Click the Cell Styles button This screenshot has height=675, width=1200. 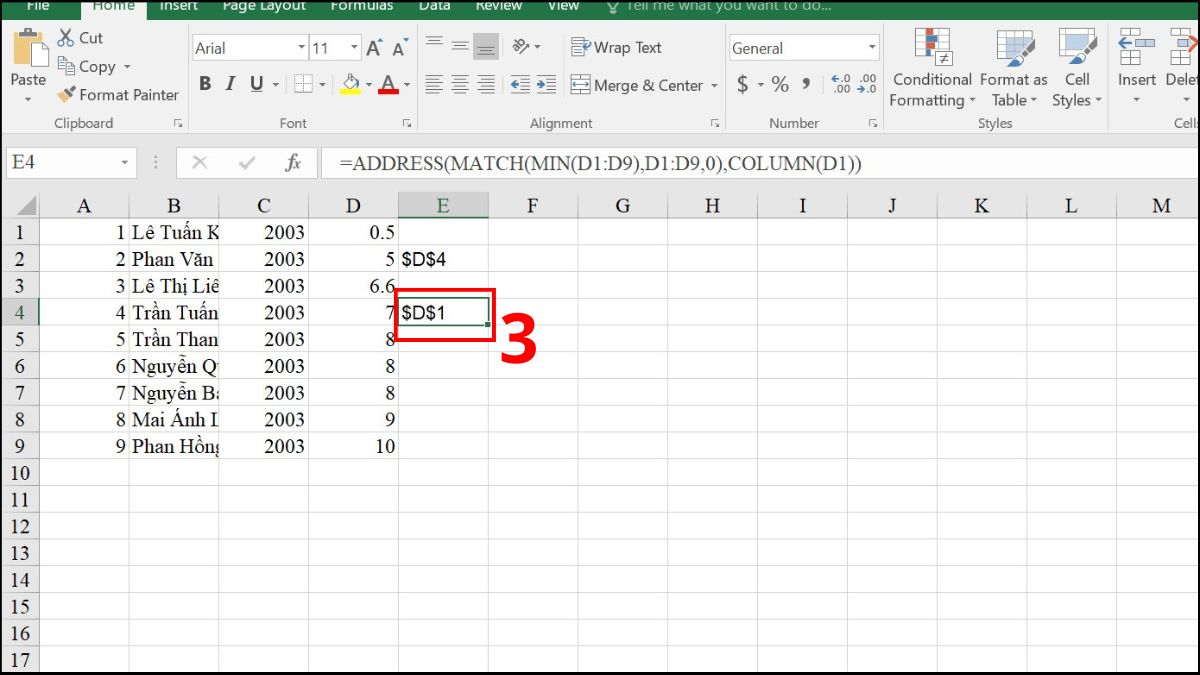pyautogui.click(x=1076, y=70)
